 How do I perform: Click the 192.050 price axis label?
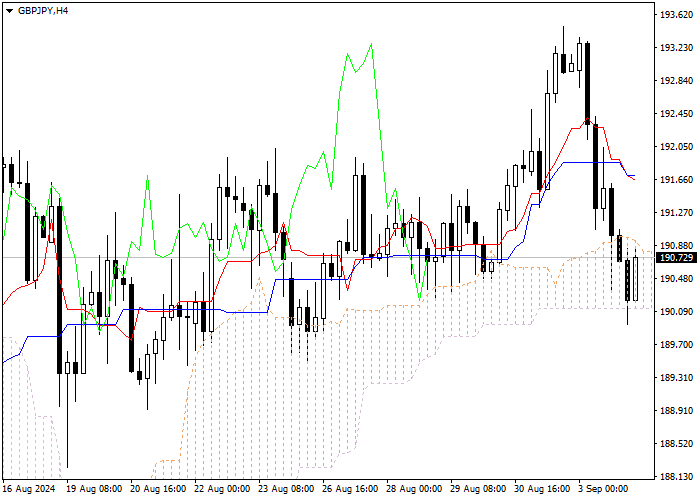pos(676,147)
